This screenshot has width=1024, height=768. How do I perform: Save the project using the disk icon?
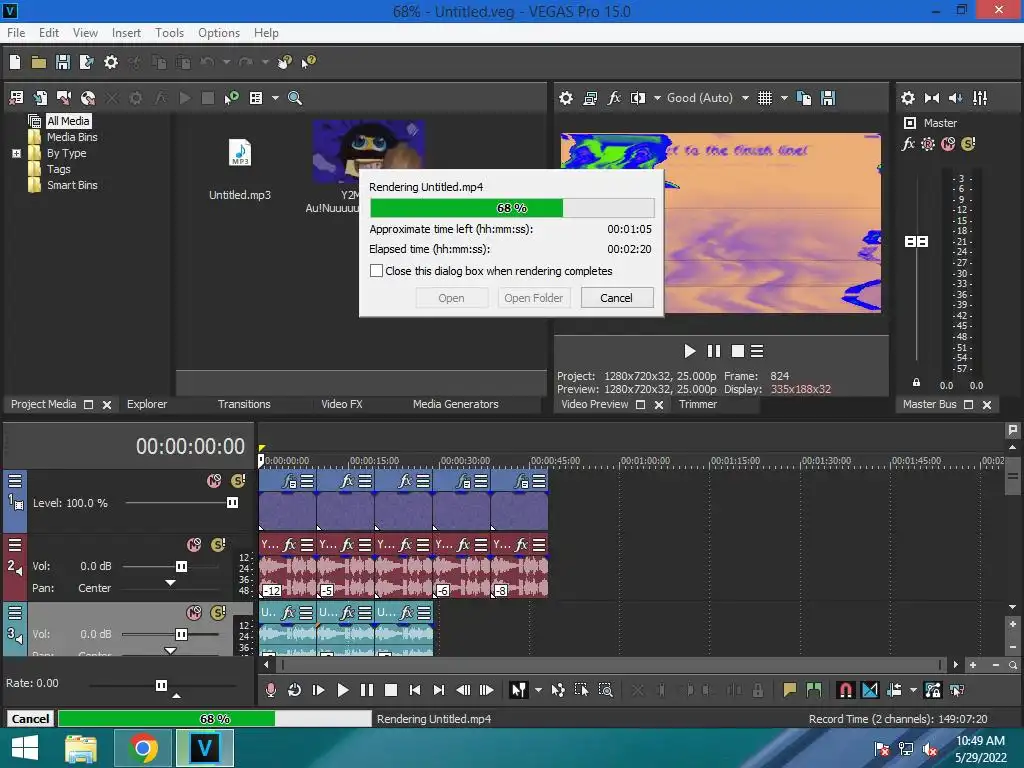point(63,62)
